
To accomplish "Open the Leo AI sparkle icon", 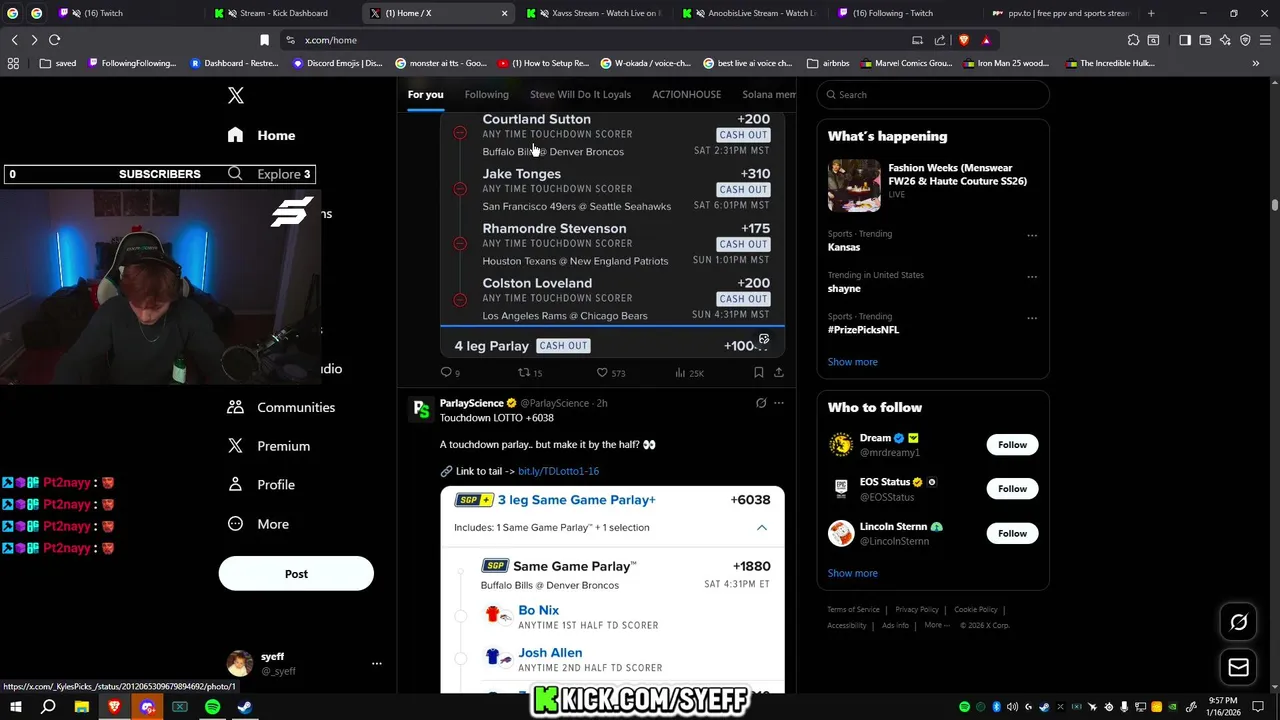I will pyautogui.click(x=1225, y=40).
